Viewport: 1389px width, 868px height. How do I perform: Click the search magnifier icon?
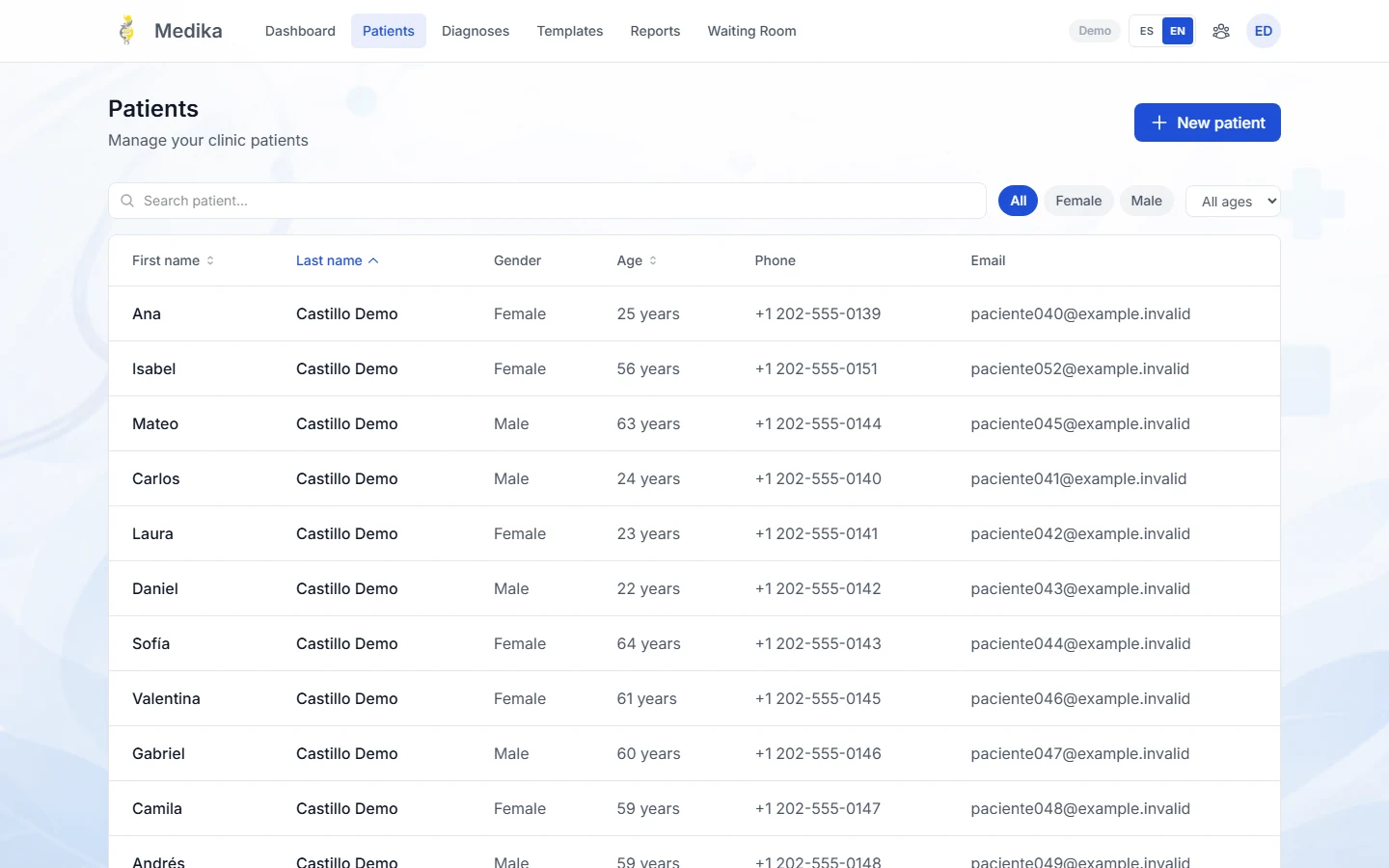127,201
